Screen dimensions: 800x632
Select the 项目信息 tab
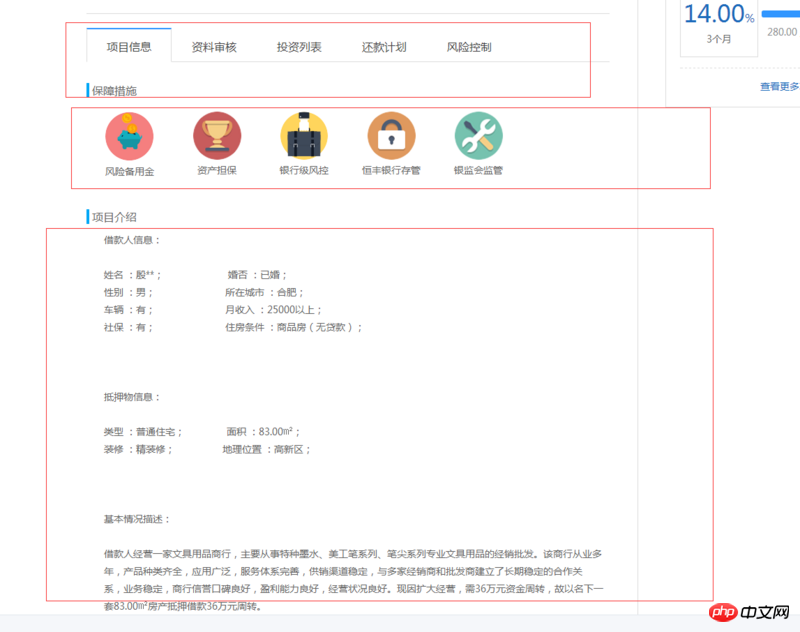(129, 47)
